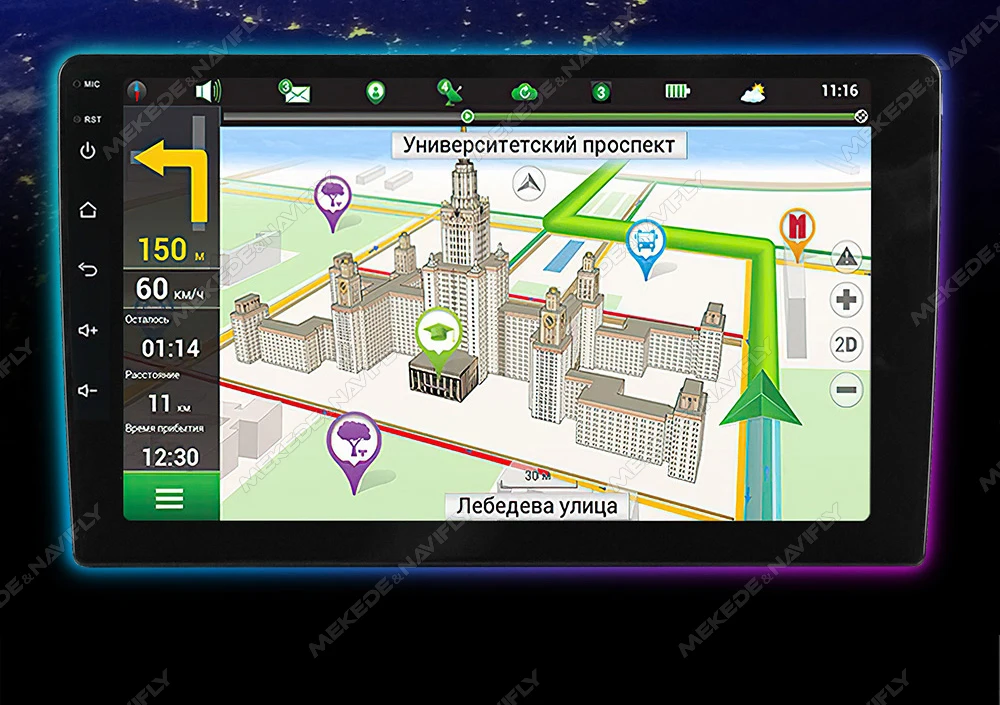The height and width of the screenshot is (705, 1000).
Task: Select the green university graduation cap marker
Action: pos(436,332)
